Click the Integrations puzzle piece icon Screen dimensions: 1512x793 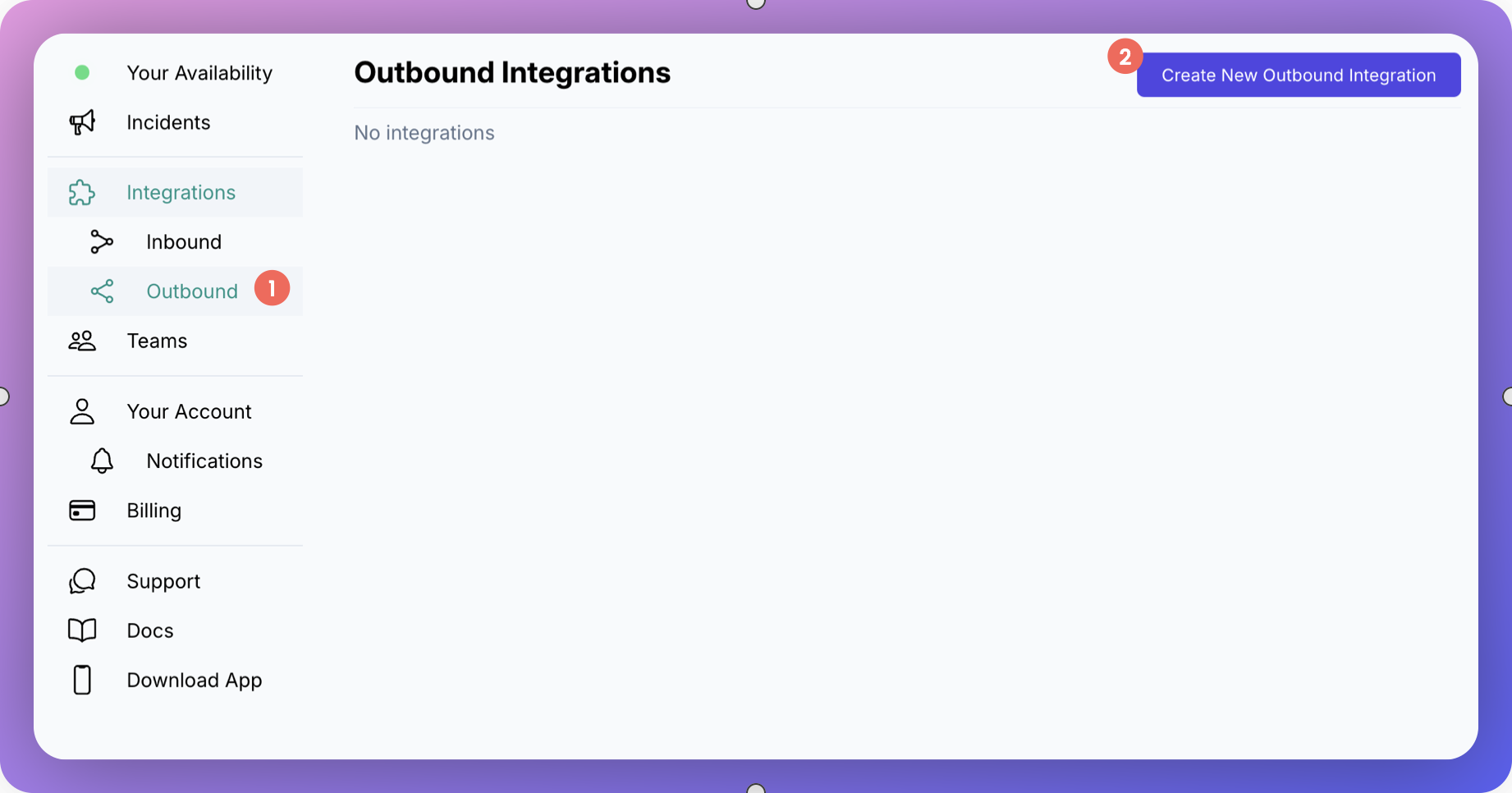(x=82, y=193)
